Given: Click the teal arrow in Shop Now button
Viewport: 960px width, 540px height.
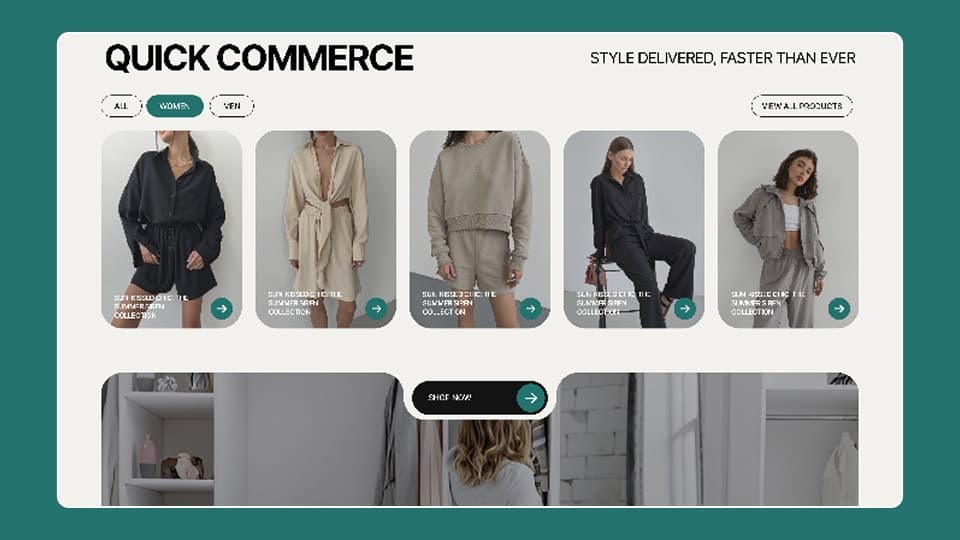Looking at the screenshot, I should pos(531,398).
